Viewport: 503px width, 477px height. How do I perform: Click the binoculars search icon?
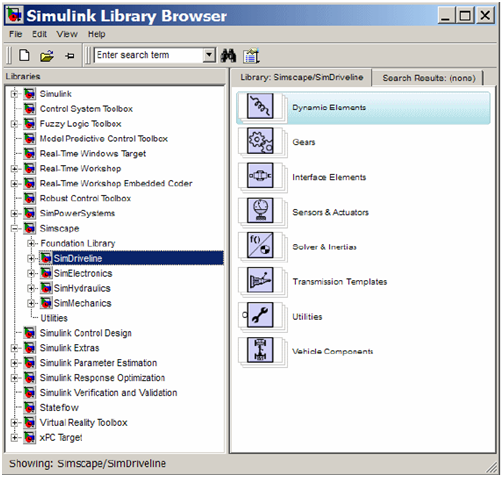(228, 55)
